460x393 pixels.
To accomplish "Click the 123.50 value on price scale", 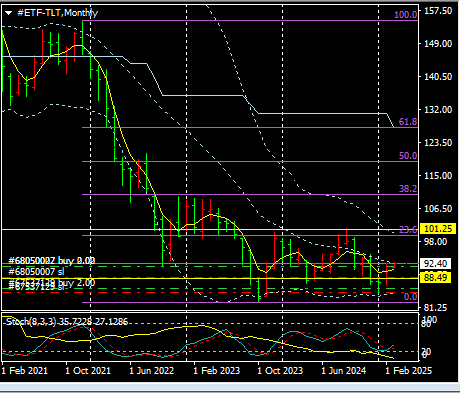I will [438, 143].
